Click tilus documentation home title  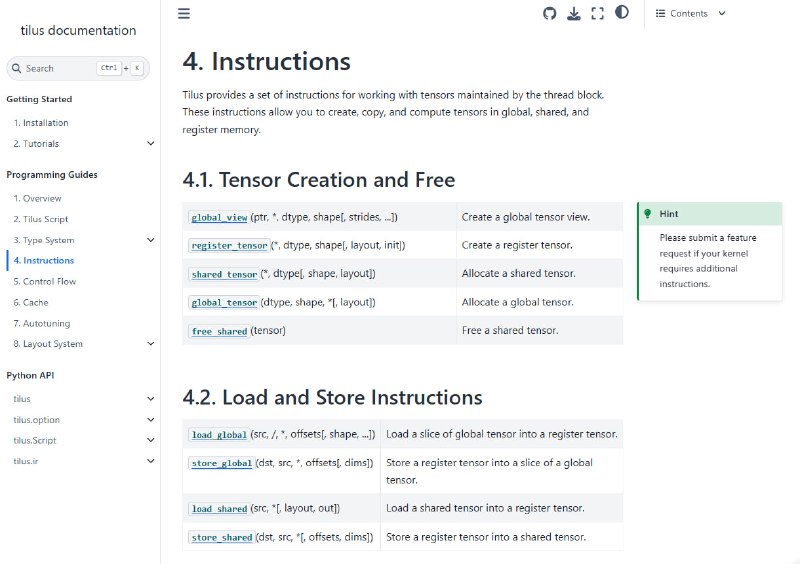tap(78, 31)
